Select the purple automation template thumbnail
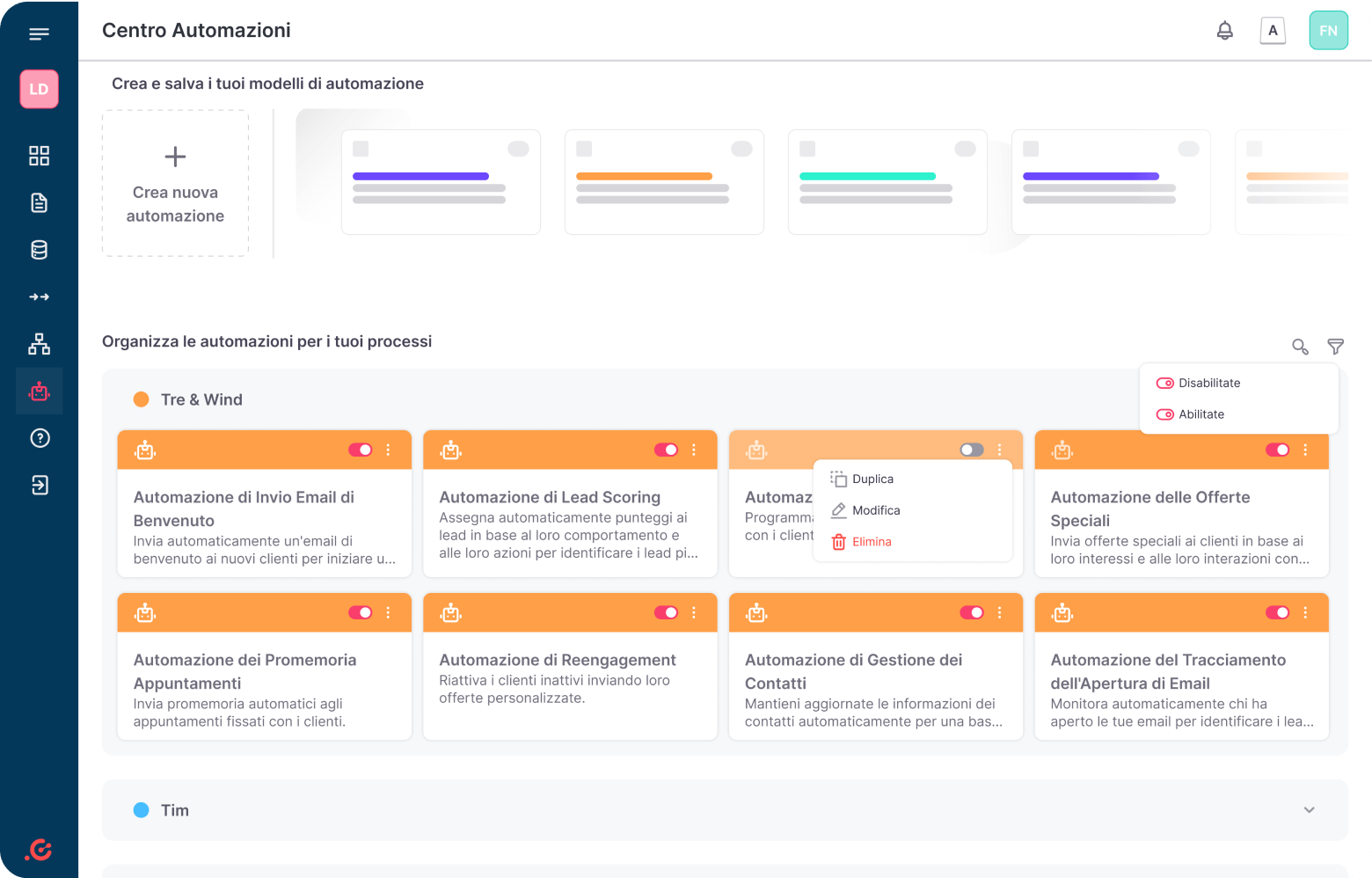Image resolution: width=1372 pixels, height=878 pixels. coord(441,182)
